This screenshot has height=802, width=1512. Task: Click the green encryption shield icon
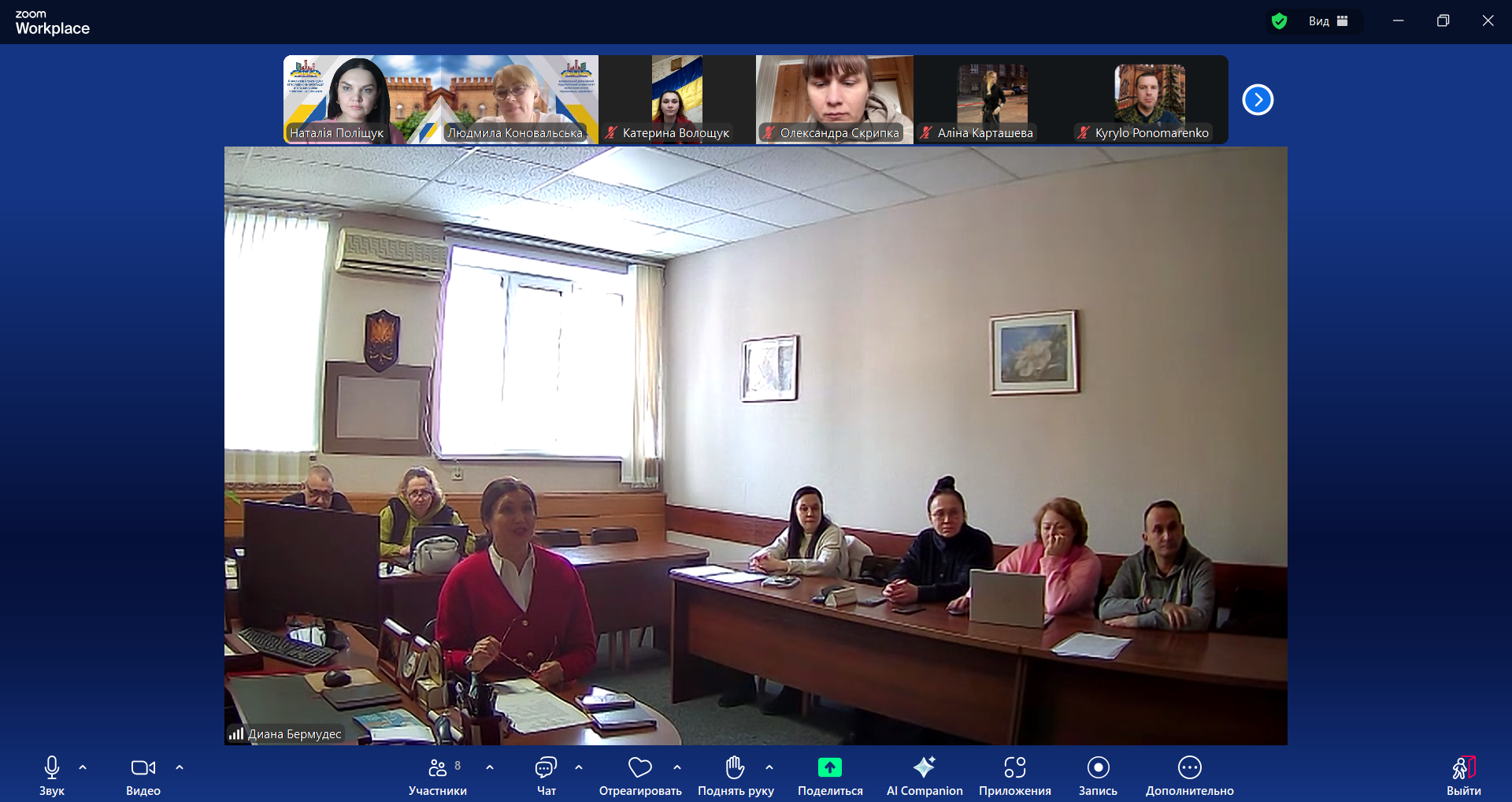pos(1279,21)
